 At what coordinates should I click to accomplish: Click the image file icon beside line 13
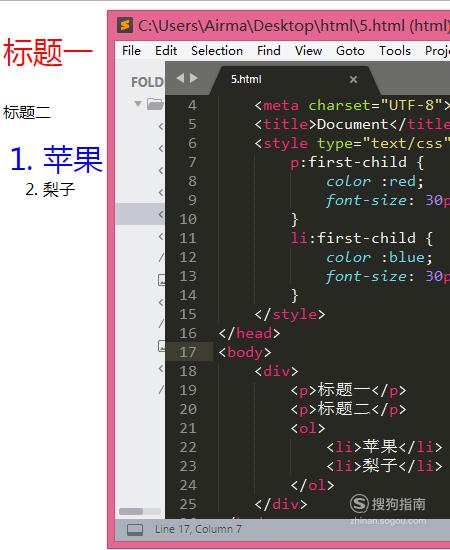coord(162,280)
